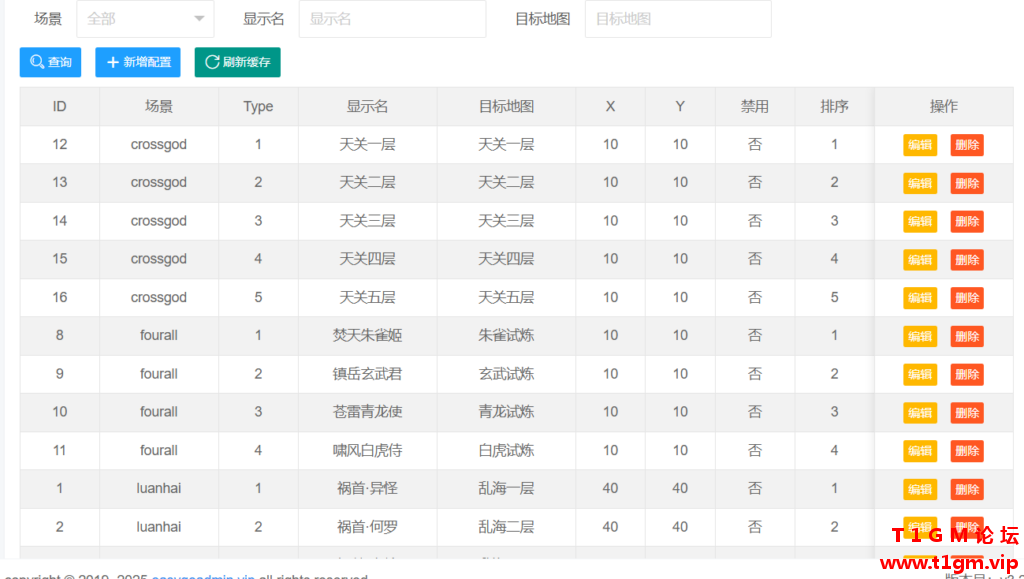Select the ID column header
The width and height of the screenshot is (1024, 579).
click(x=59, y=106)
